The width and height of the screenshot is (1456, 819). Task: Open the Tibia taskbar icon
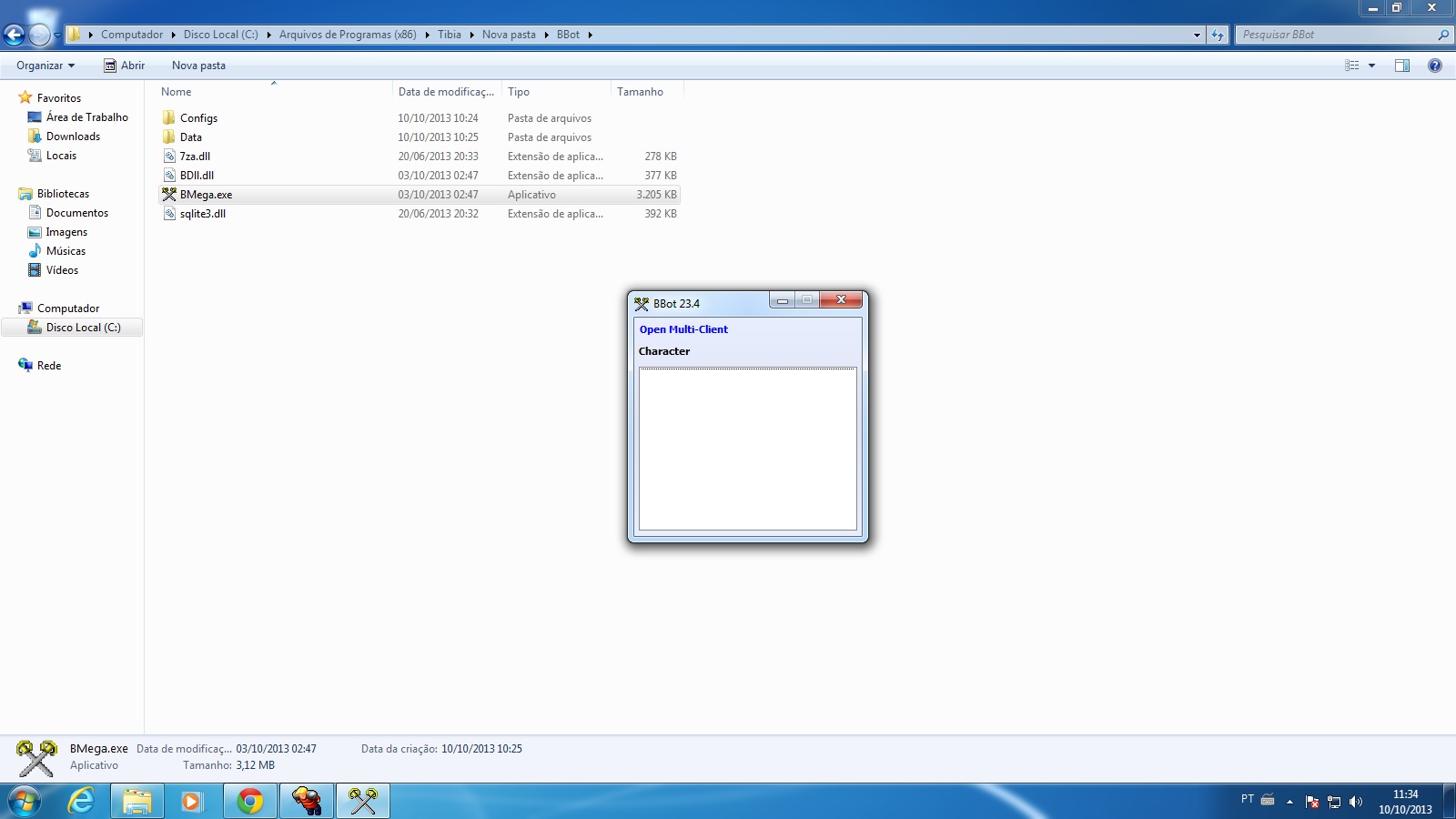(x=307, y=801)
